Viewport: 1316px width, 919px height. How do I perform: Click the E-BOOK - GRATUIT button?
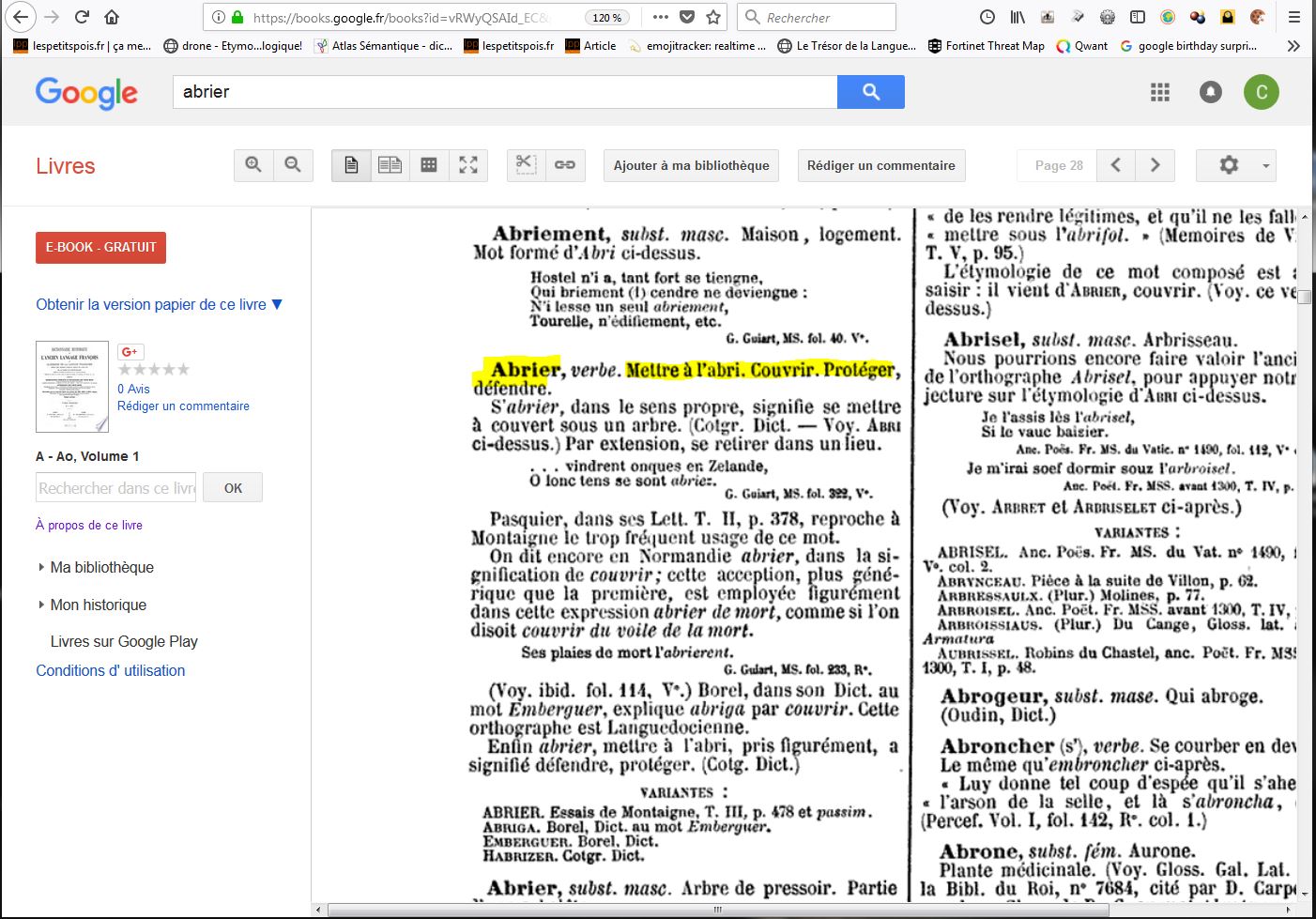pyautogui.click(x=100, y=247)
